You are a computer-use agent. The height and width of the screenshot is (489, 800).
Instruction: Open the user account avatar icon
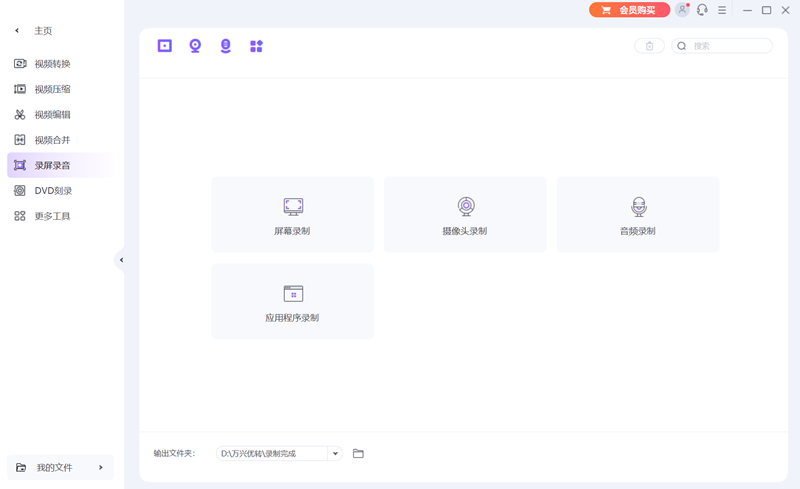click(682, 10)
